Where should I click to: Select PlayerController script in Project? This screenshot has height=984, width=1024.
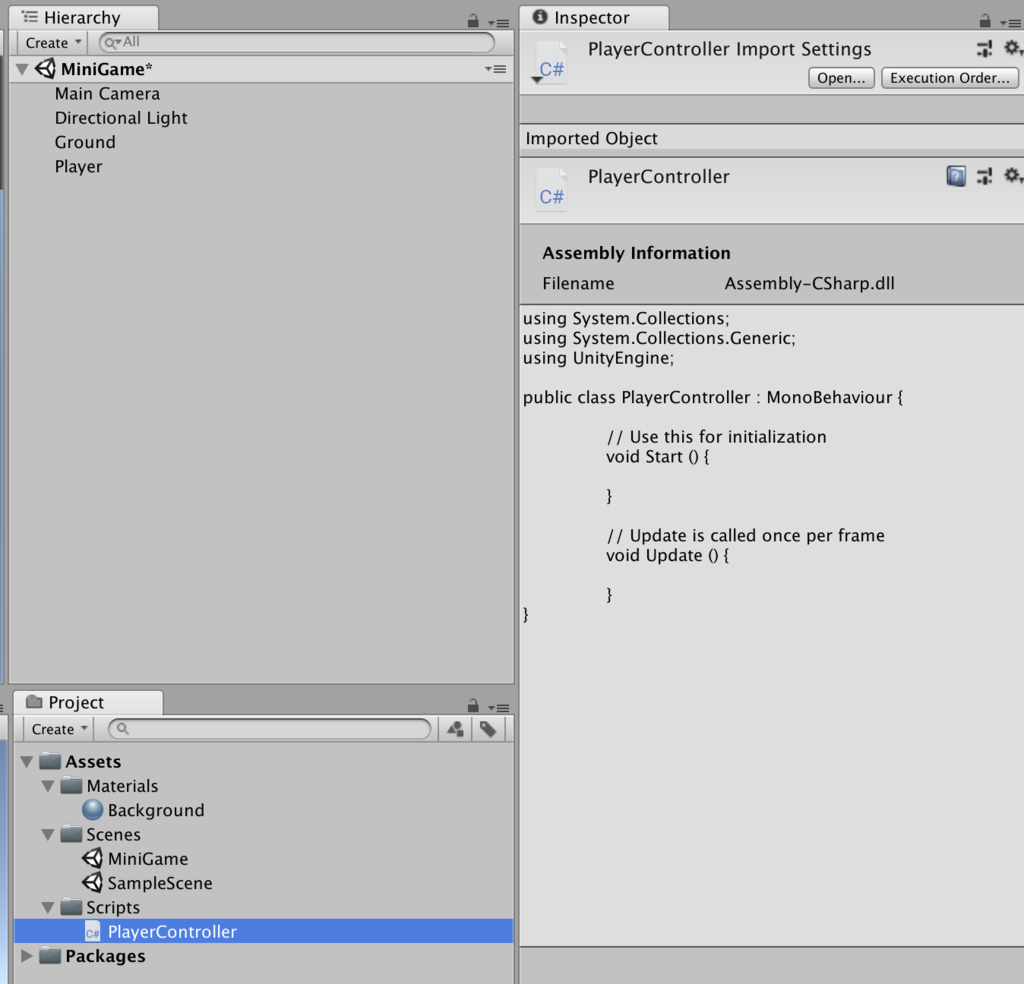pyautogui.click(x=264, y=931)
